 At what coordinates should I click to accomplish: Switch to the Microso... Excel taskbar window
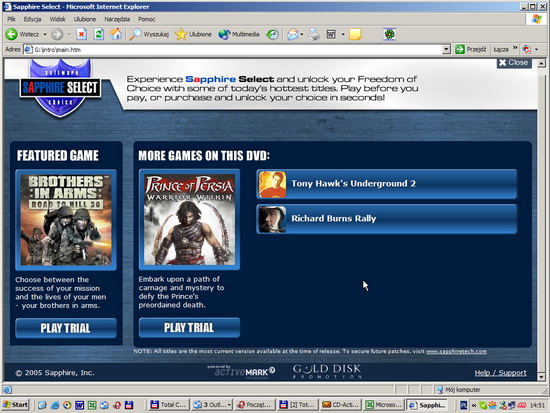(383, 405)
